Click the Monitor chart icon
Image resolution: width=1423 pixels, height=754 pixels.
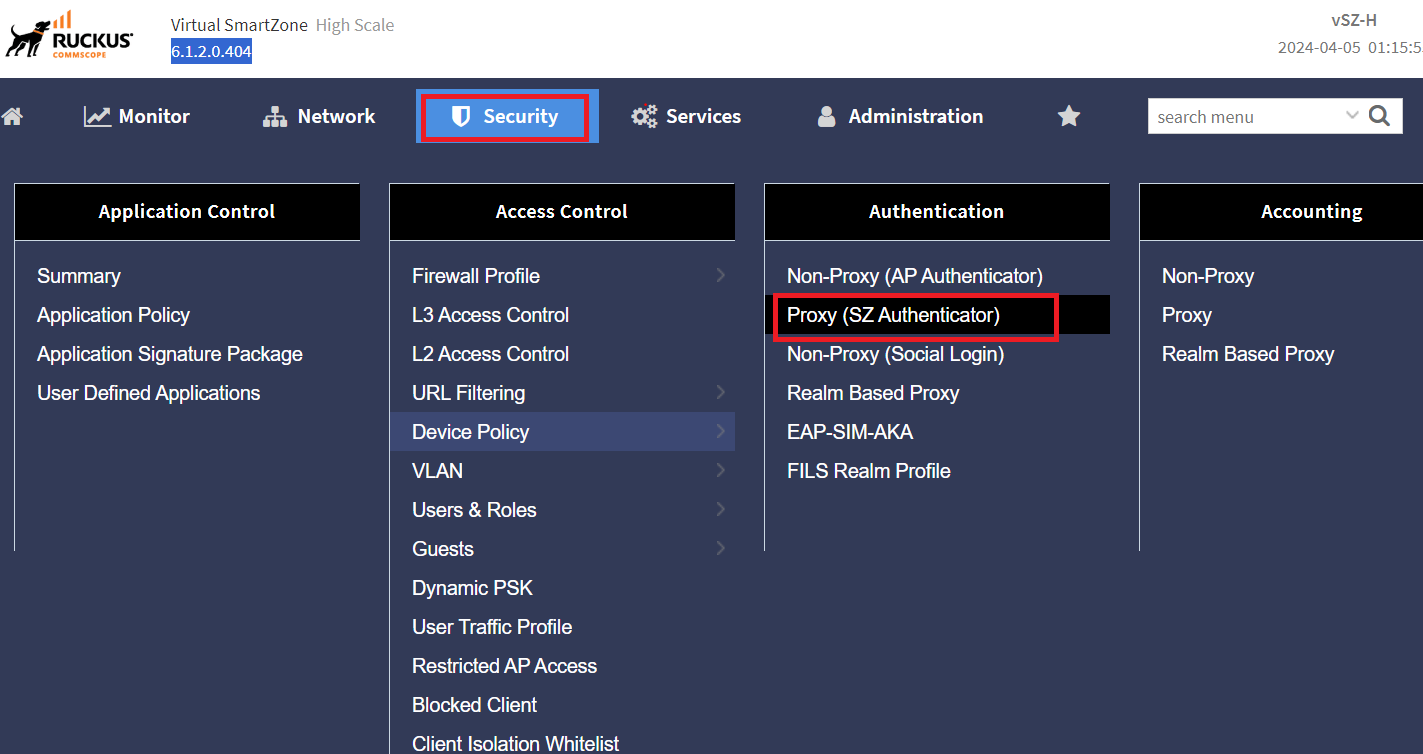(x=97, y=117)
